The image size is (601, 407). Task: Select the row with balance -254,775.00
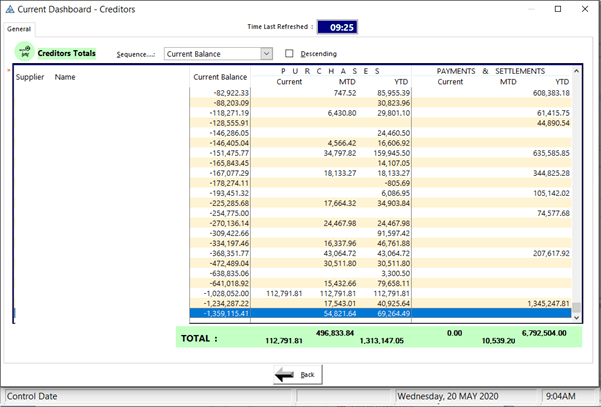coord(380,213)
